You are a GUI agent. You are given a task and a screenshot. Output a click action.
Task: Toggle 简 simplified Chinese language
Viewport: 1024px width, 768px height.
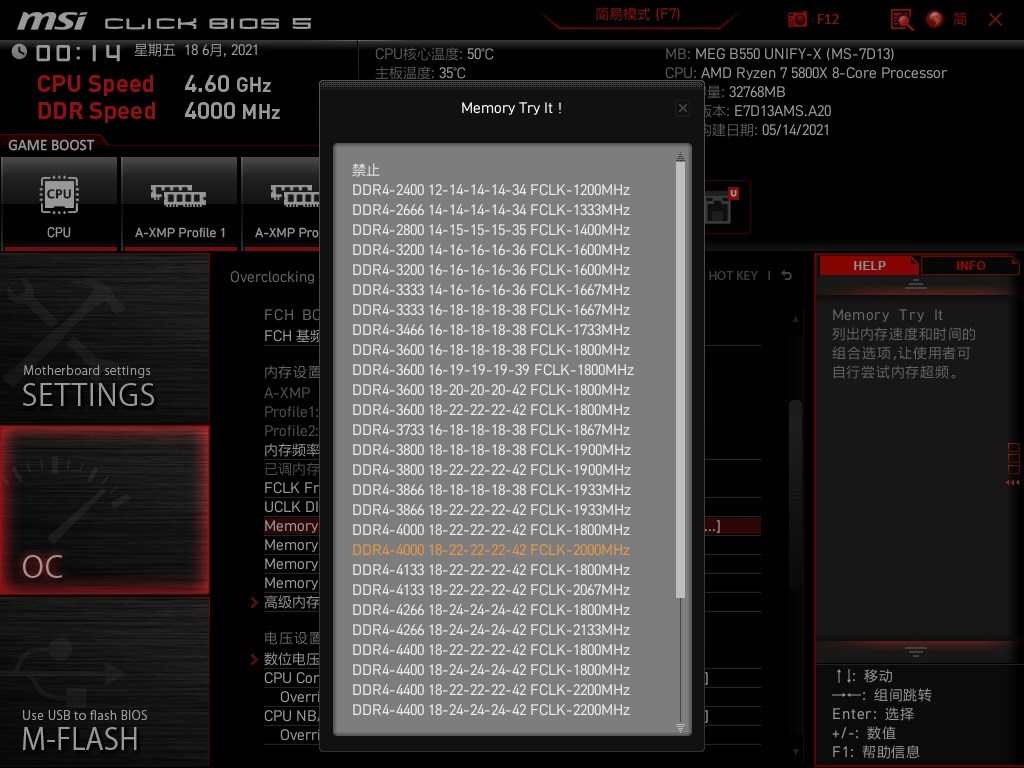961,19
